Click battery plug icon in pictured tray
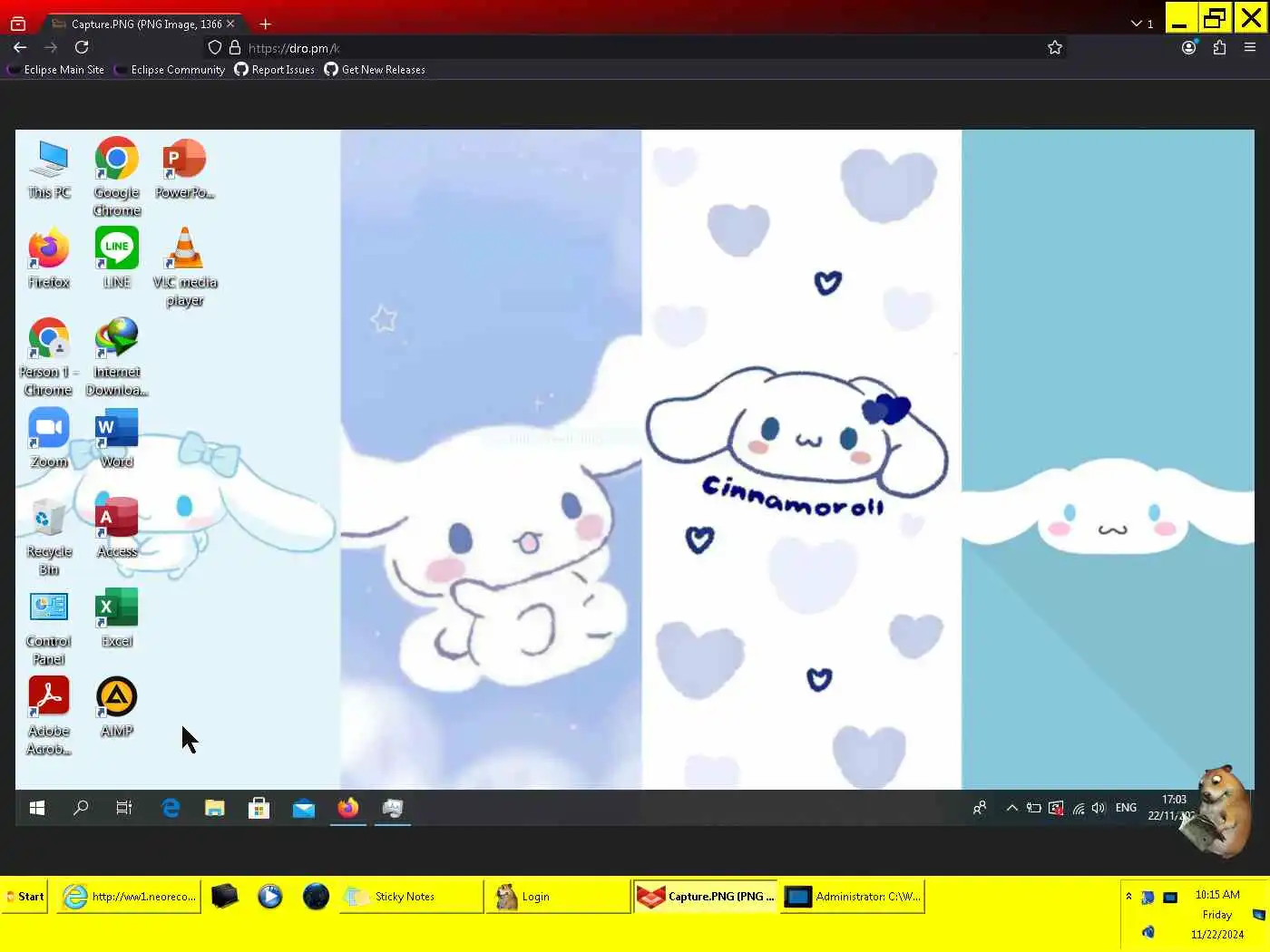 point(1033,808)
